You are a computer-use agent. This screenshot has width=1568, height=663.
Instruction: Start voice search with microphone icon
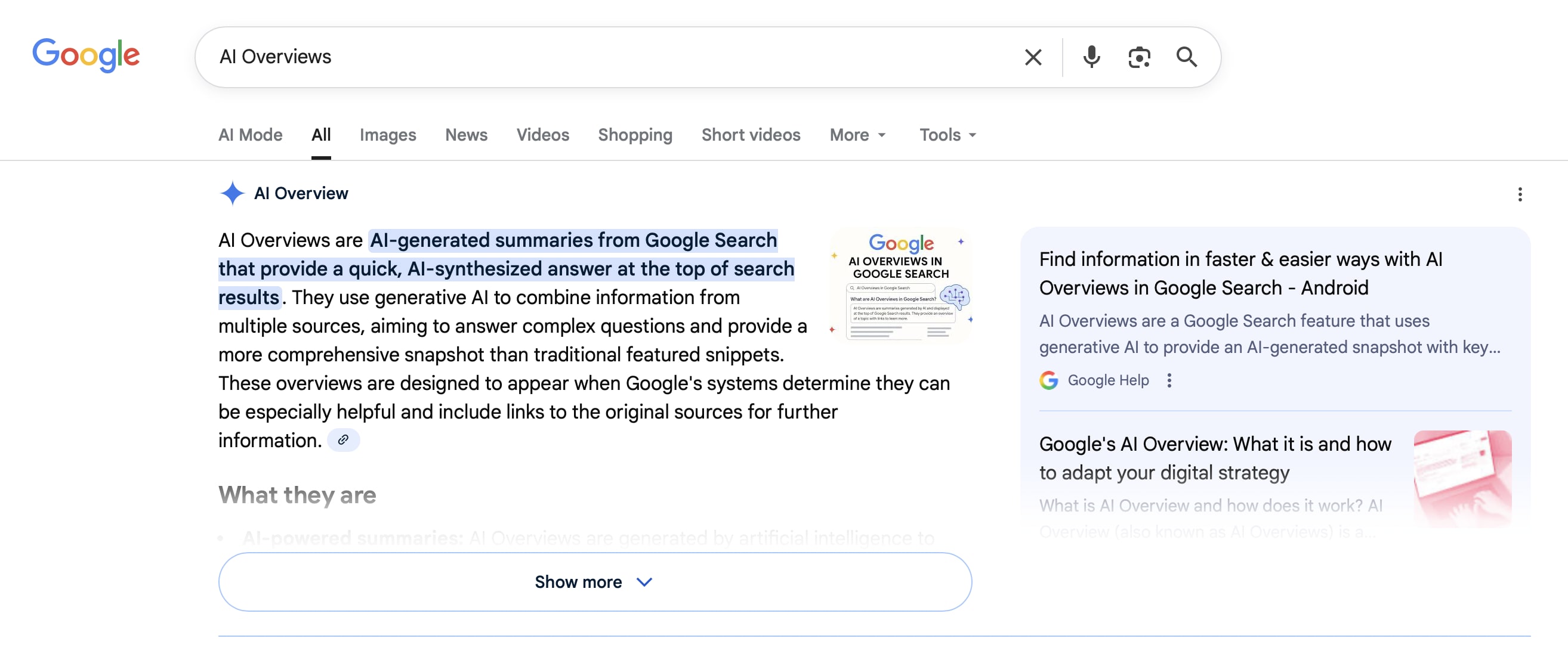point(1091,57)
